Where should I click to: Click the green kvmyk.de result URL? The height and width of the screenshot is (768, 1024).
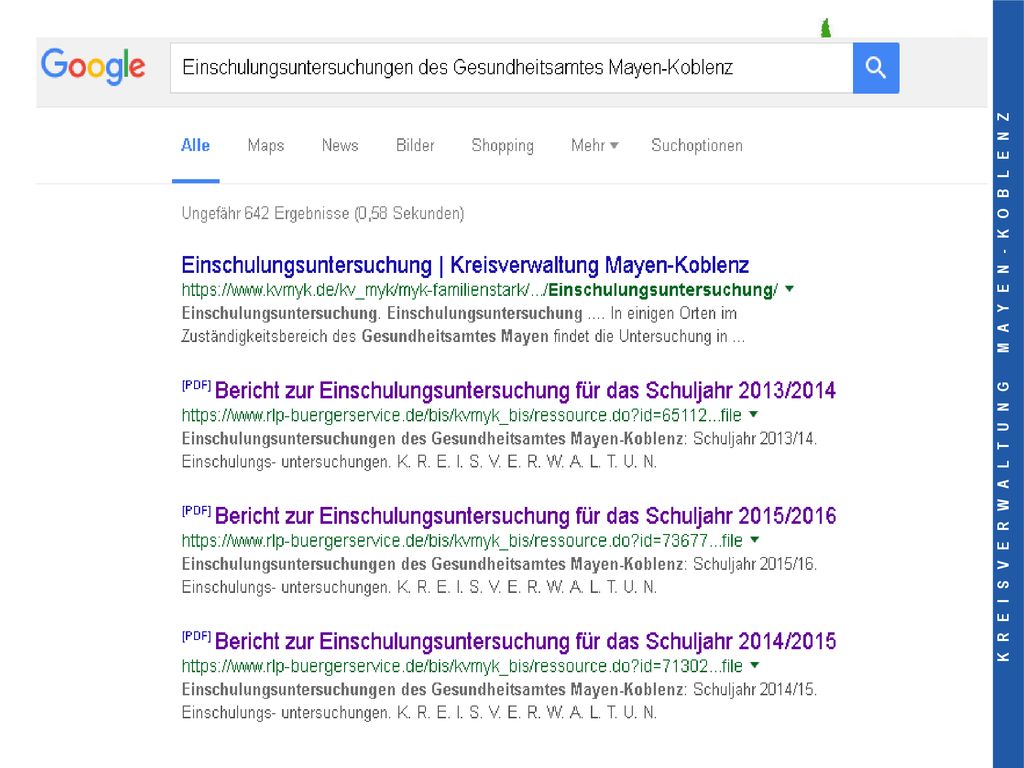click(x=479, y=289)
